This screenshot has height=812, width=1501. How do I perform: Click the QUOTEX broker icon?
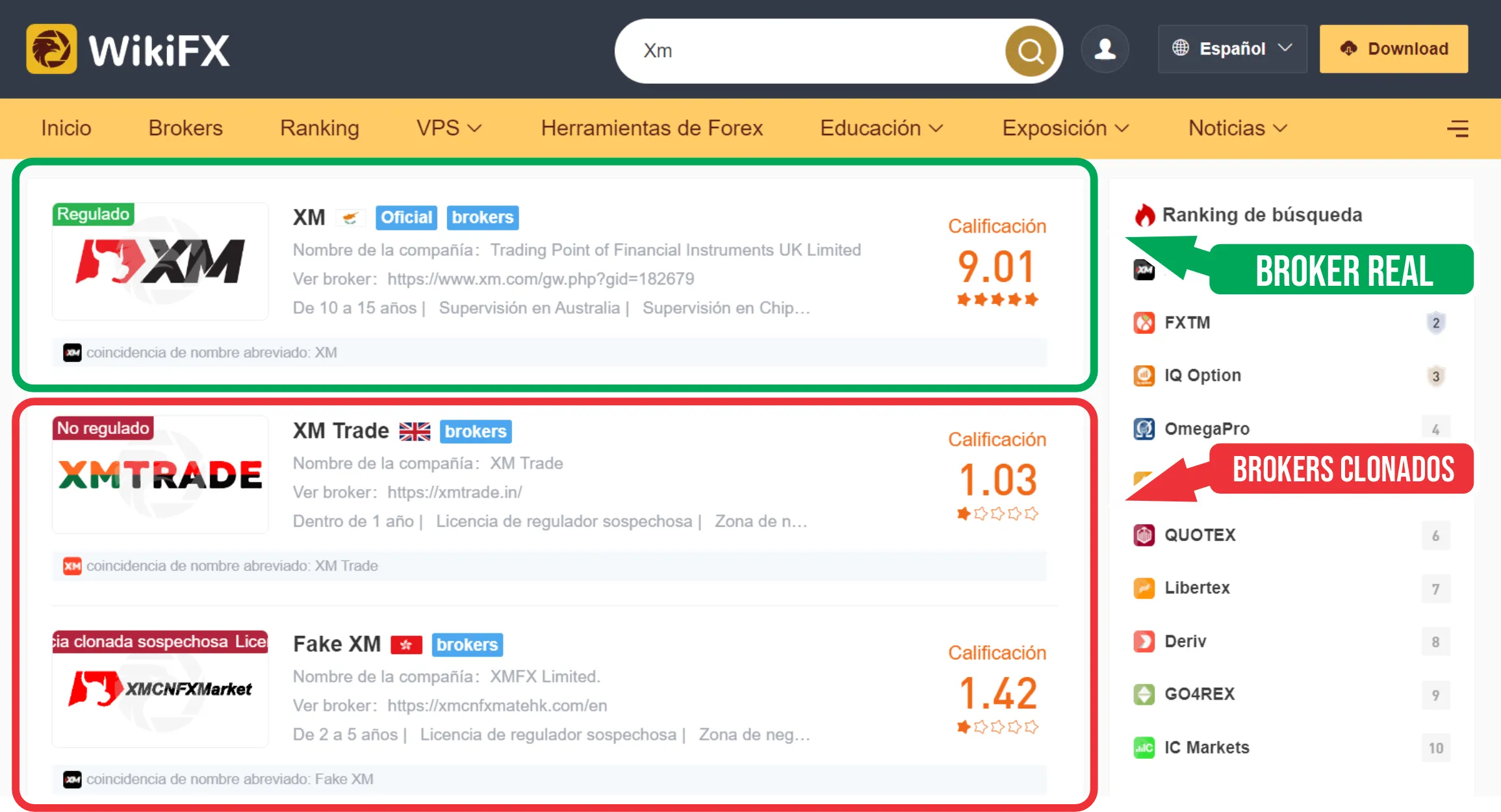(1144, 535)
